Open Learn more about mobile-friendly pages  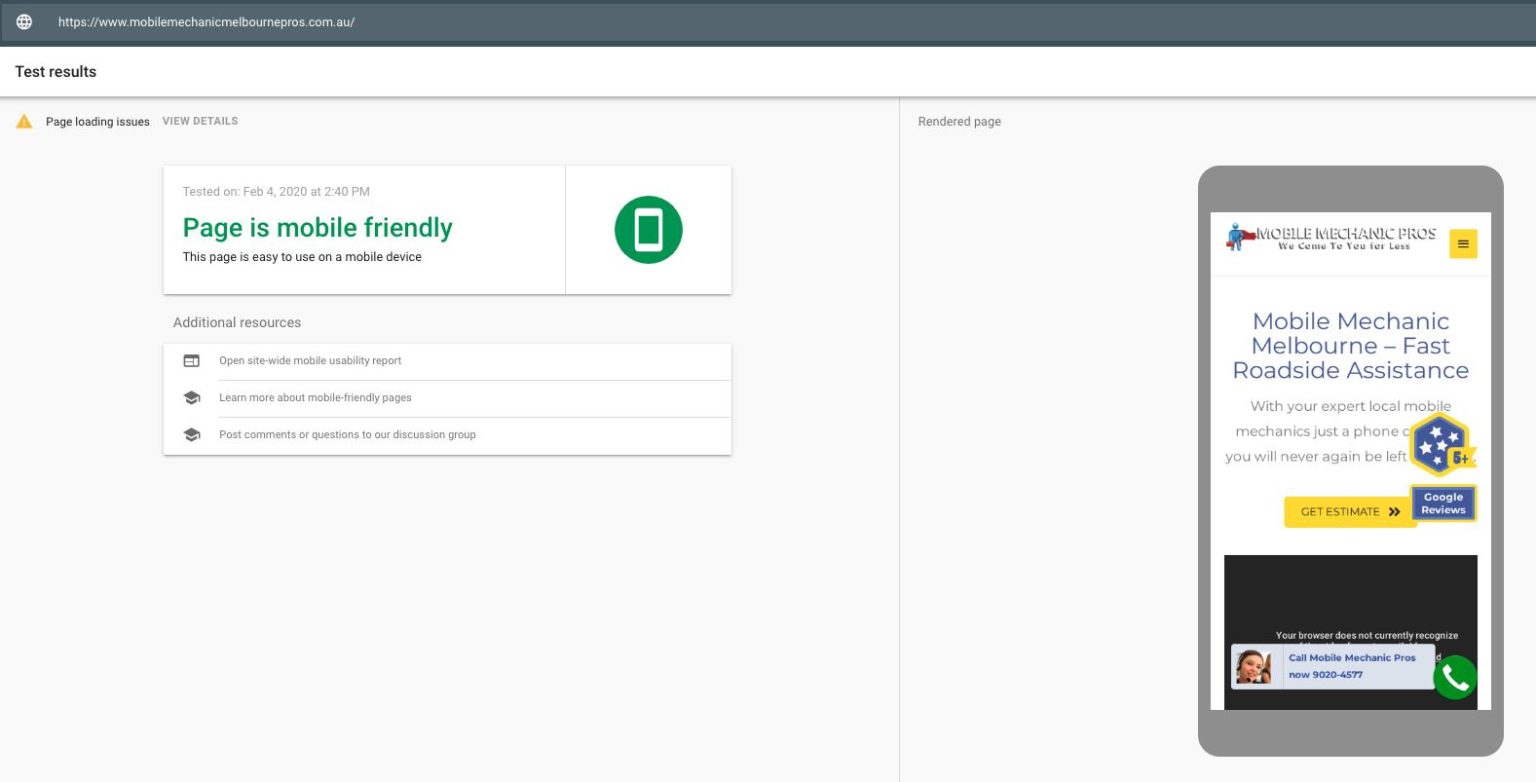pos(315,398)
